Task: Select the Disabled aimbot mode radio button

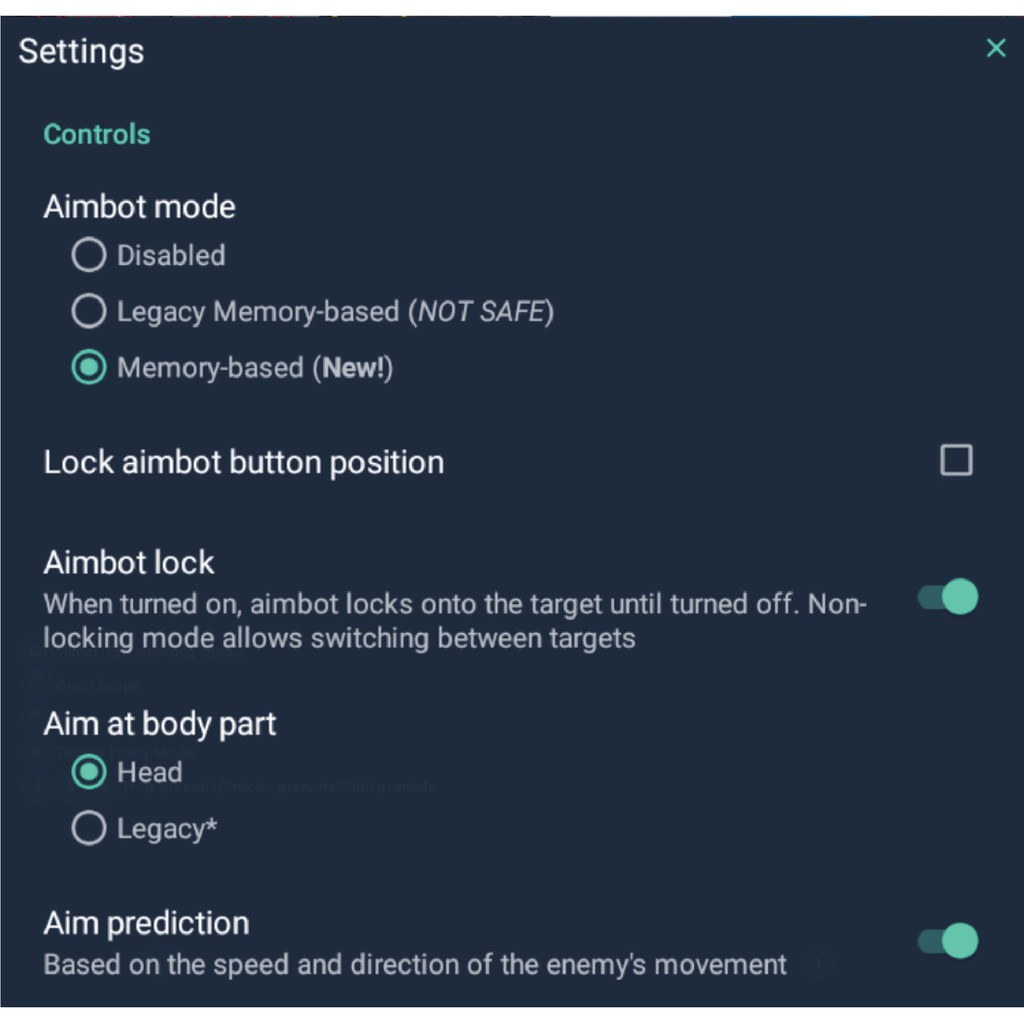Action: 89,256
